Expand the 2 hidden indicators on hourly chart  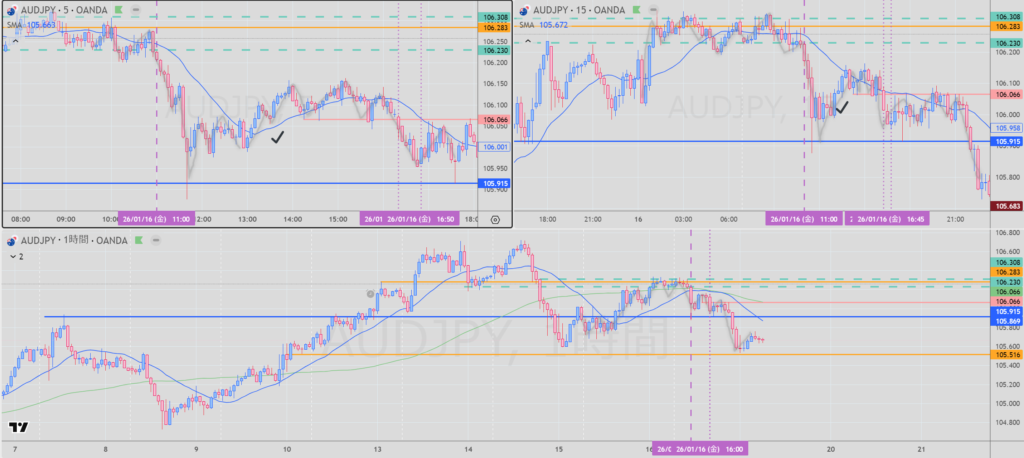pyautogui.click(x=16, y=256)
